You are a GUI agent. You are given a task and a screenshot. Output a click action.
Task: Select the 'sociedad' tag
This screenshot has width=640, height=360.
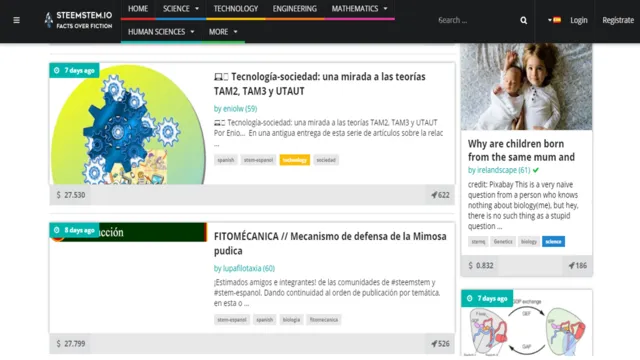coord(326,160)
